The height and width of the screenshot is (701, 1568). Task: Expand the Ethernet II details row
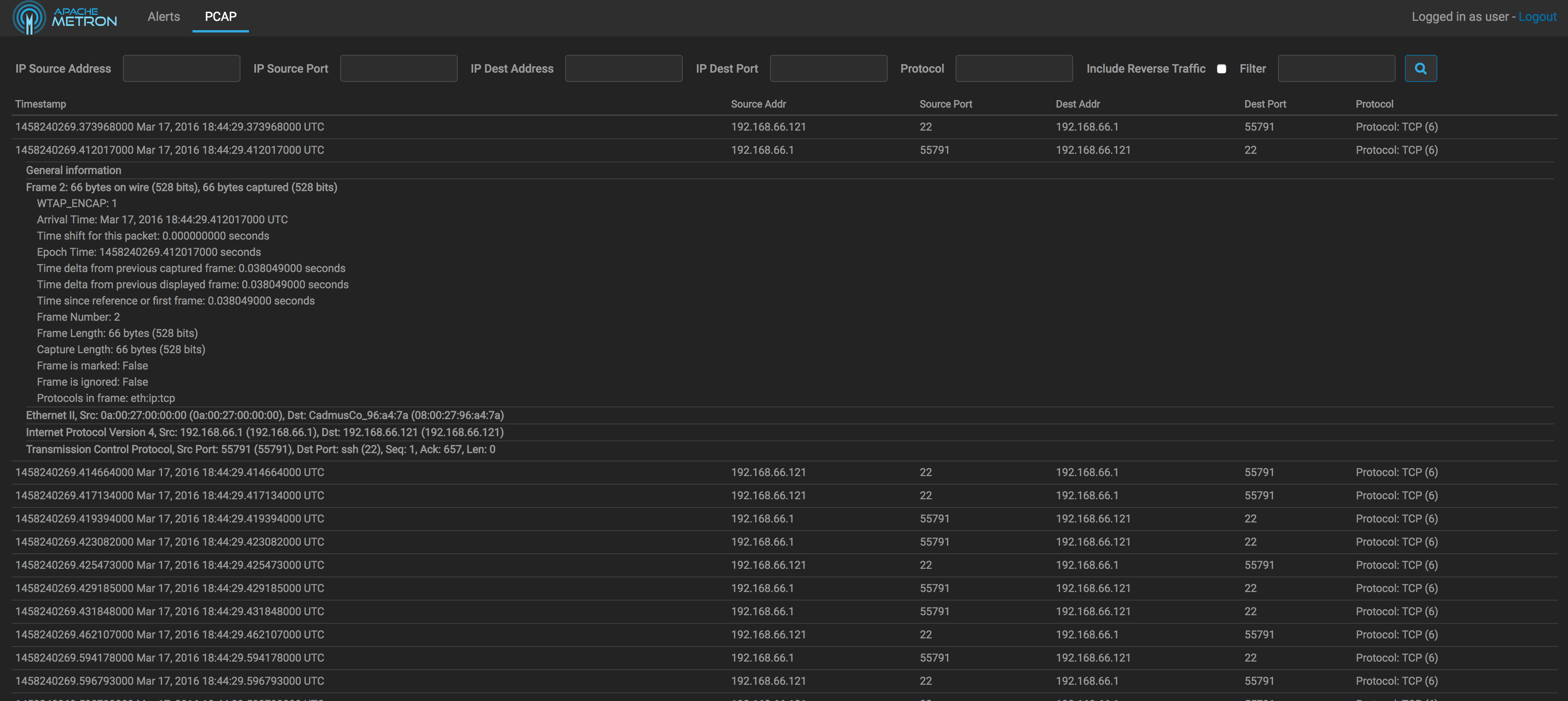coord(265,415)
